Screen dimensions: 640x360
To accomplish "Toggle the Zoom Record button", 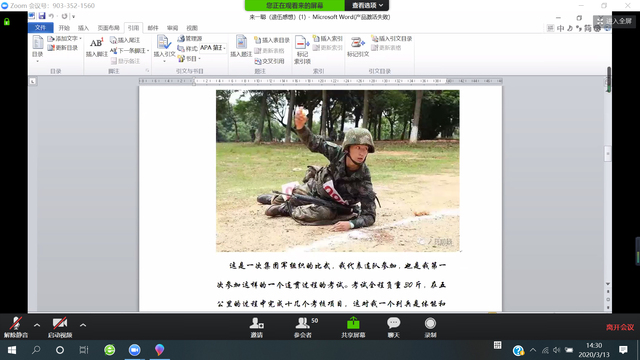I will pyautogui.click(x=430, y=327).
